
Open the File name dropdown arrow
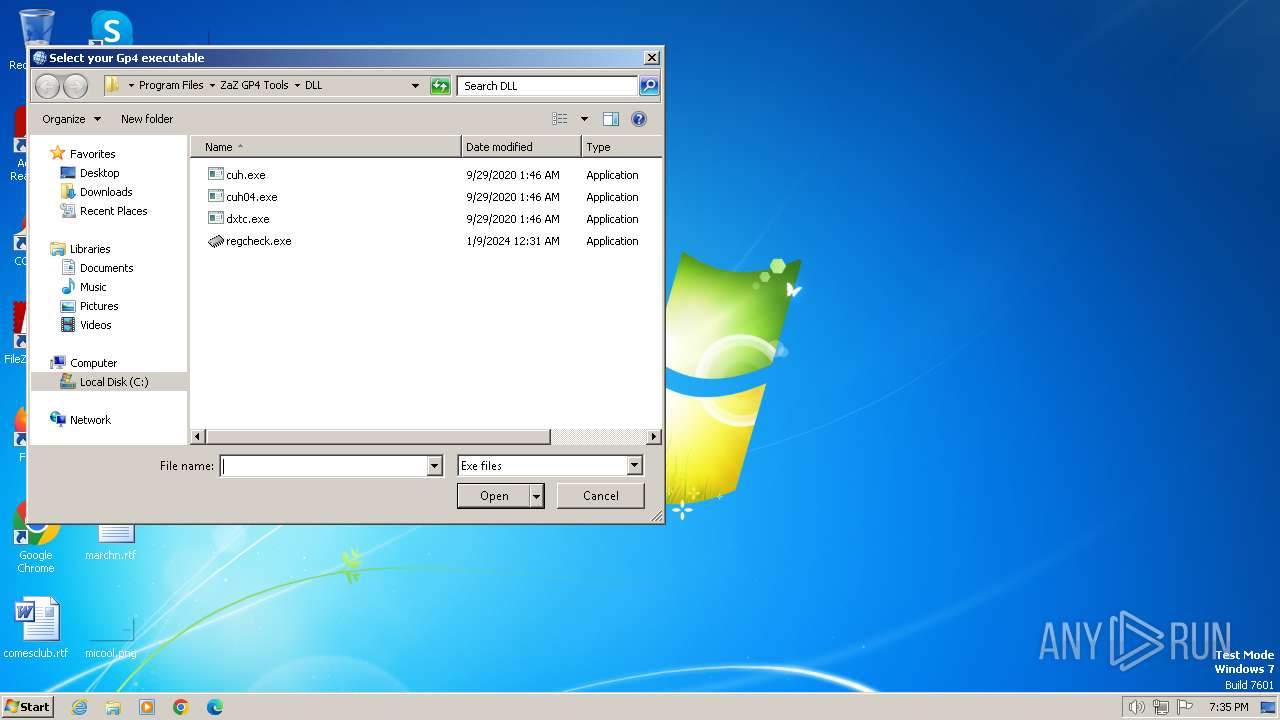coord(434,466)
